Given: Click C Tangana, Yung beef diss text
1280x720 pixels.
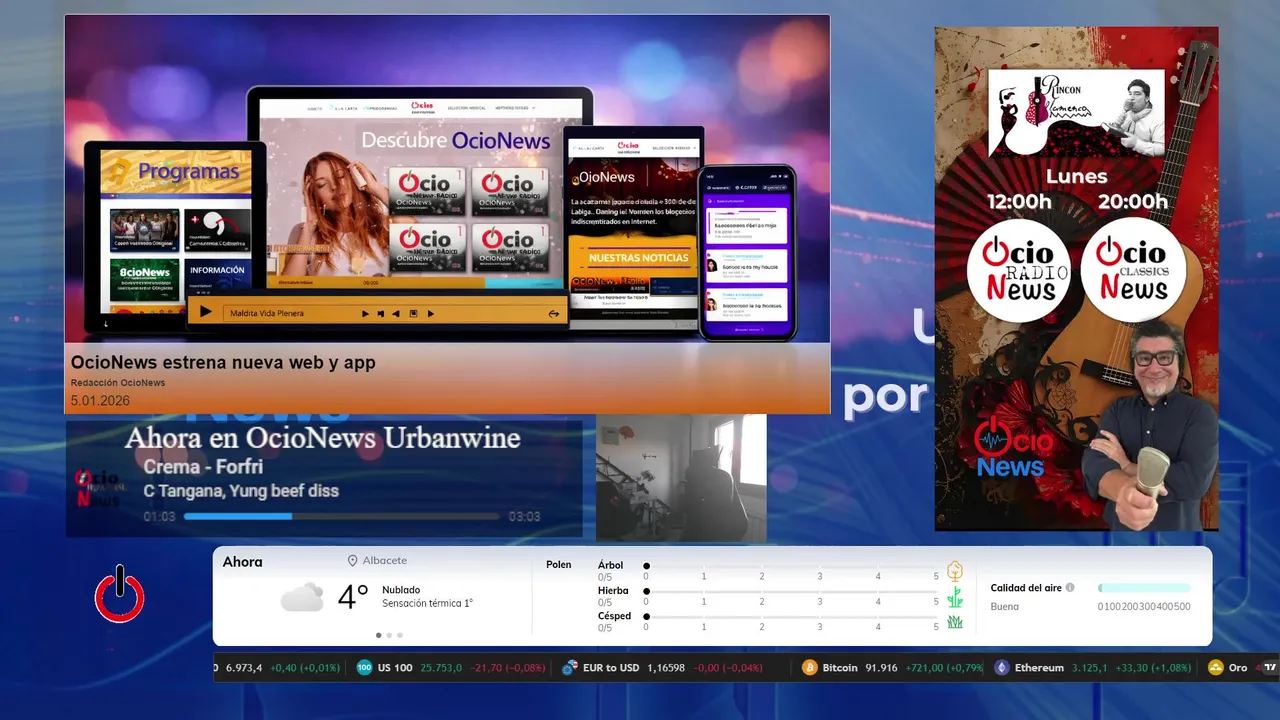Looking at the screenshot, I should (241, 491).
